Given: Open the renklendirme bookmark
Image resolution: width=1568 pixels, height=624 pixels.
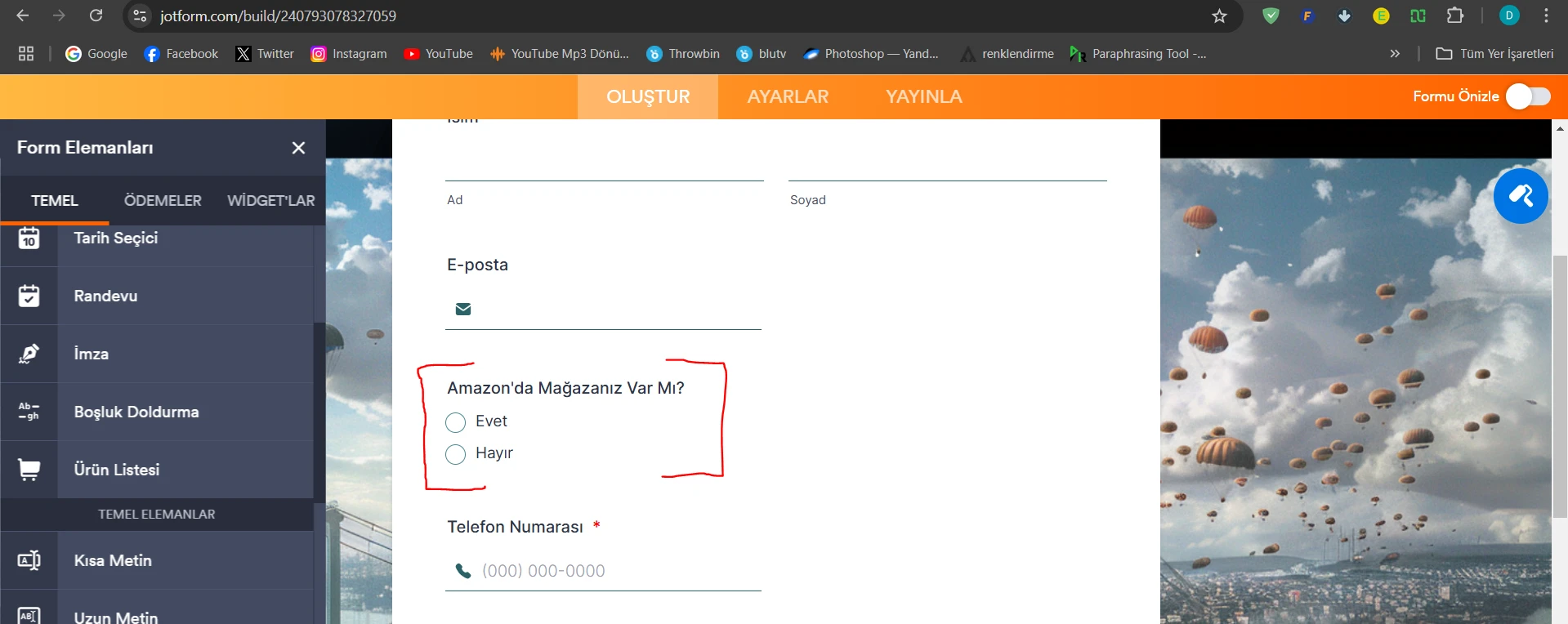Looking at the screenshot, I should click(x=1007, y=54).
